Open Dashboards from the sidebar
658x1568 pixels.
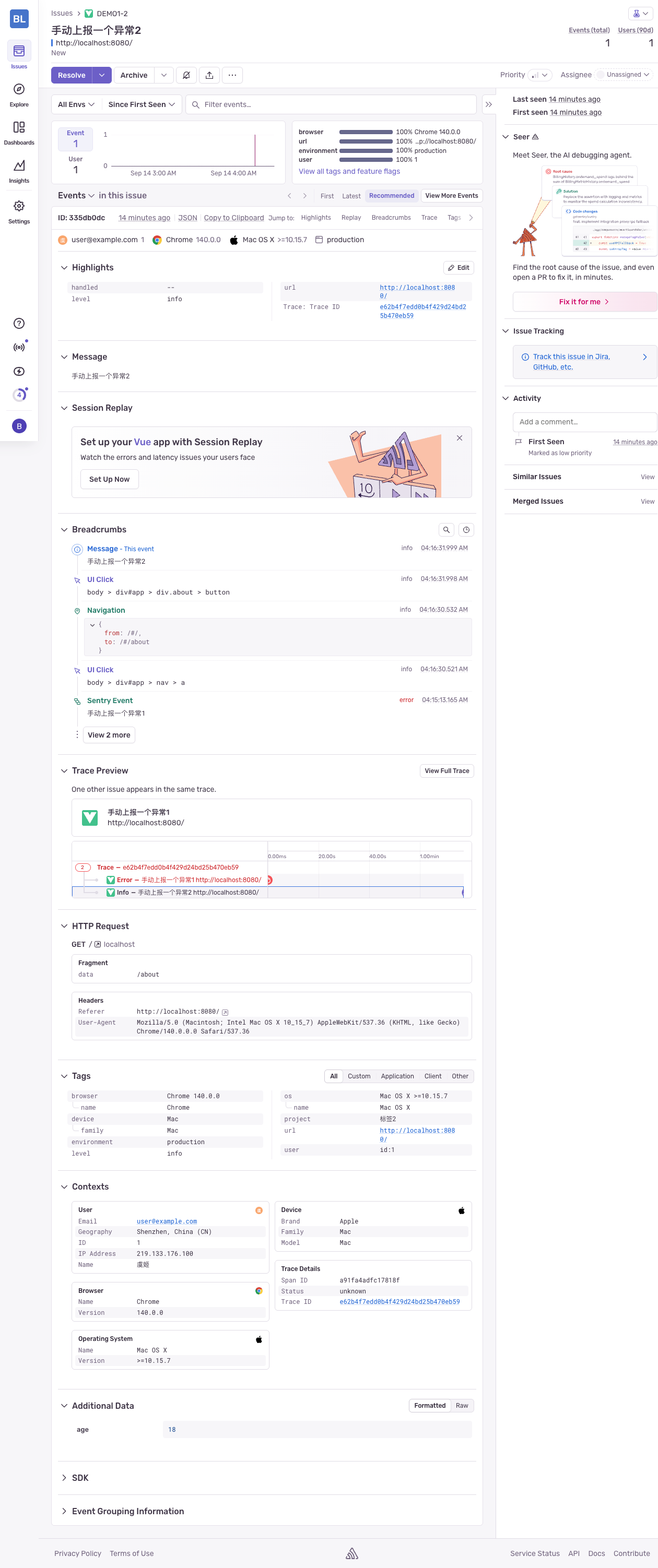19,132
